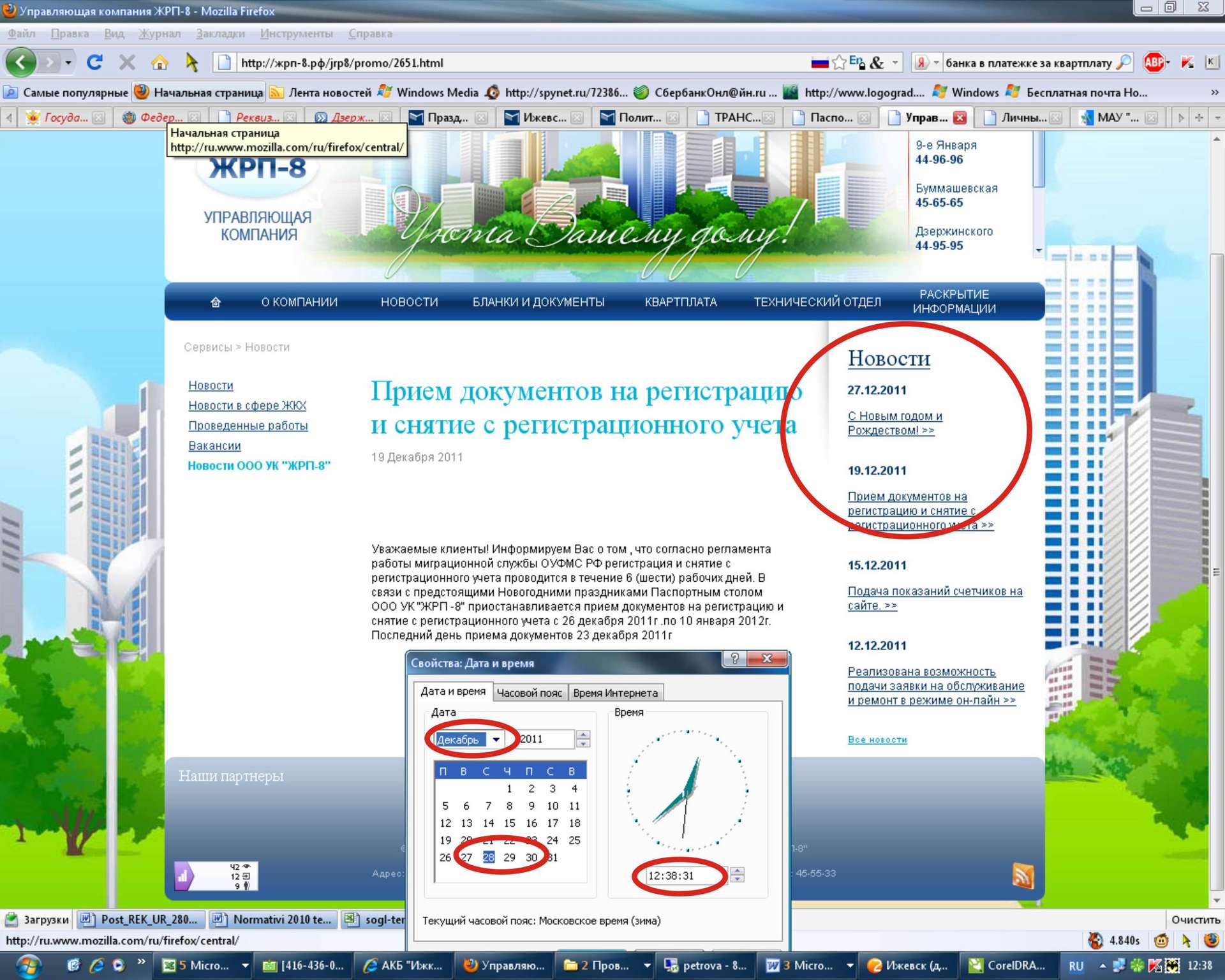
Task: Open the Закладки menu
Action: click(x=220, y=33)
